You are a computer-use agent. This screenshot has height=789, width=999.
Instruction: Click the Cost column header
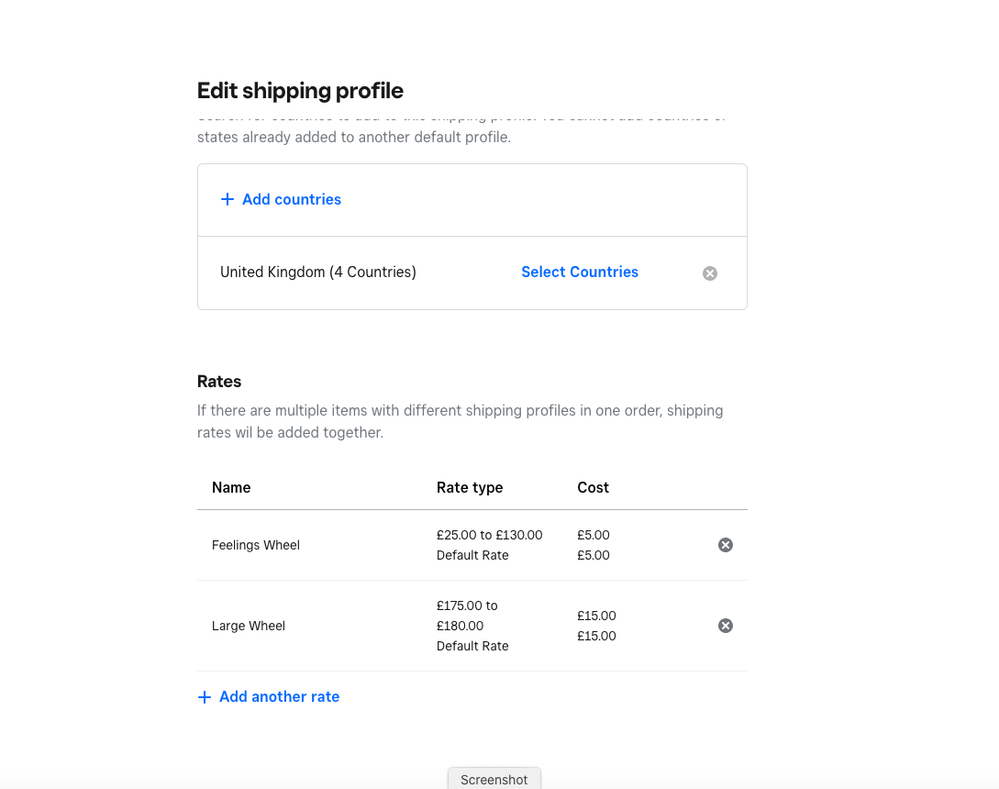pyautogui.click(x=592, y=488)
